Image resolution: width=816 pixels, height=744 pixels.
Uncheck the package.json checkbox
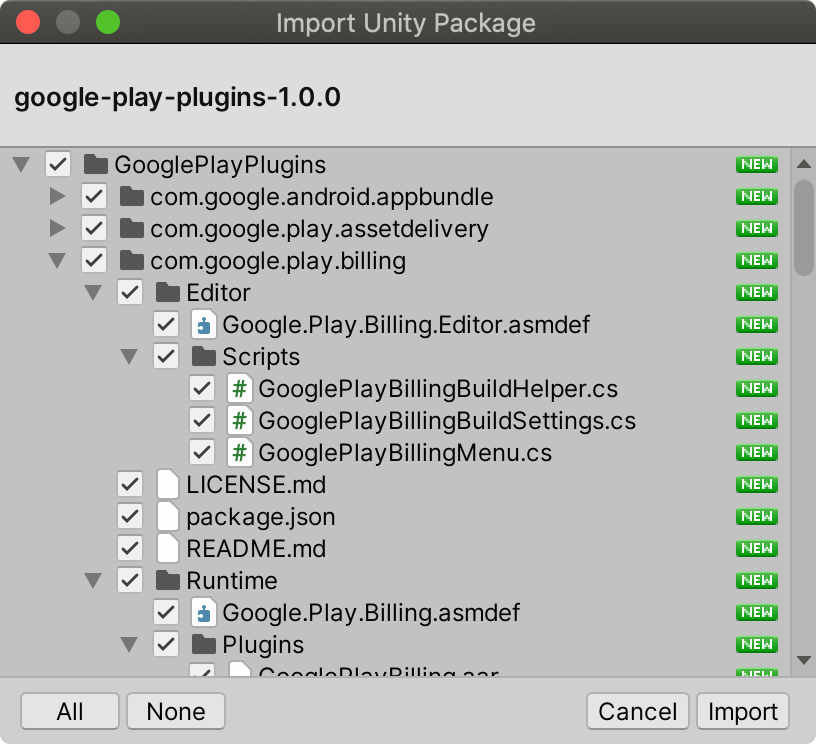tap(130, 517)
